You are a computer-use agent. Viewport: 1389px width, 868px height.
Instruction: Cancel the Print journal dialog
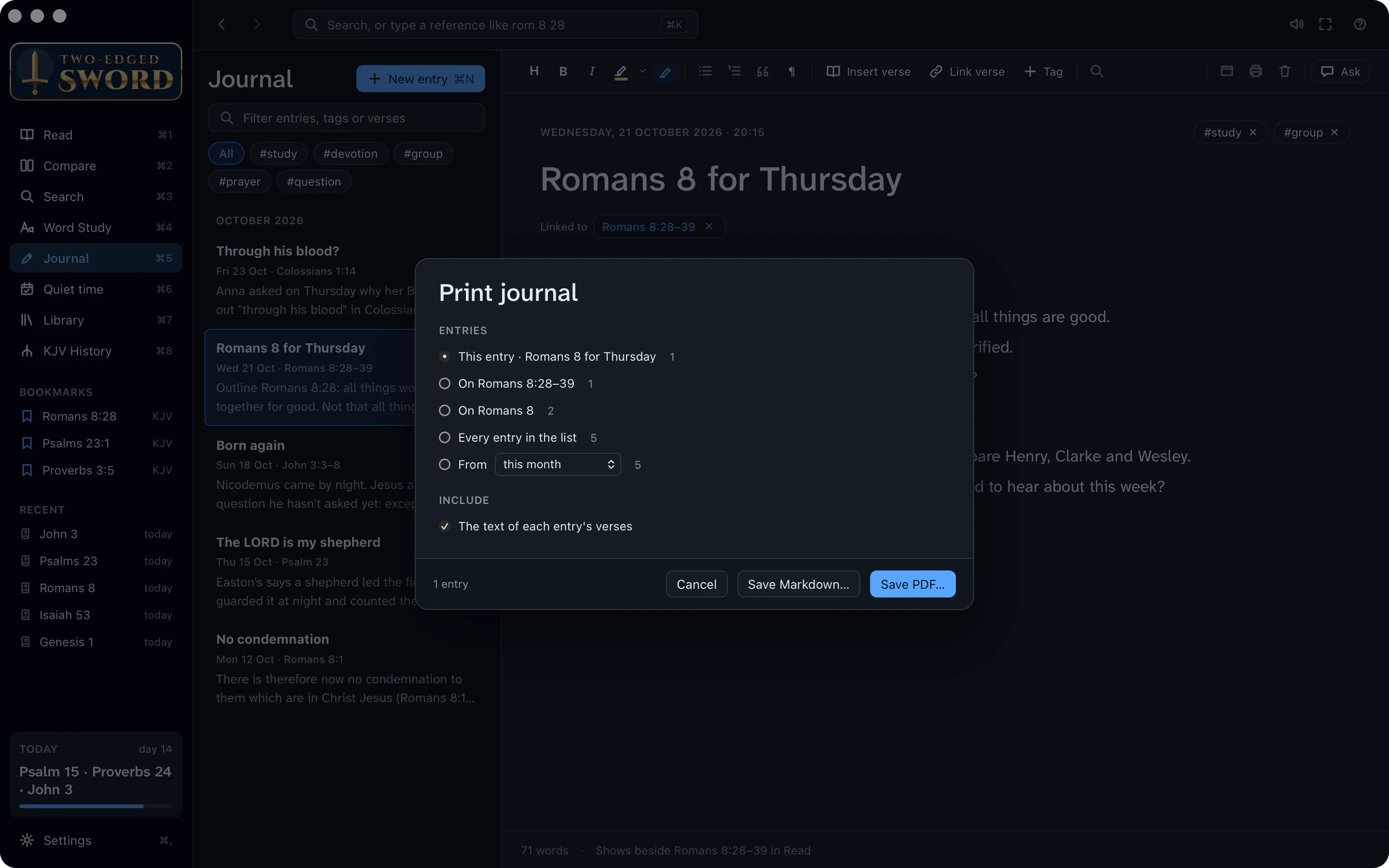[x=696, y=584]
